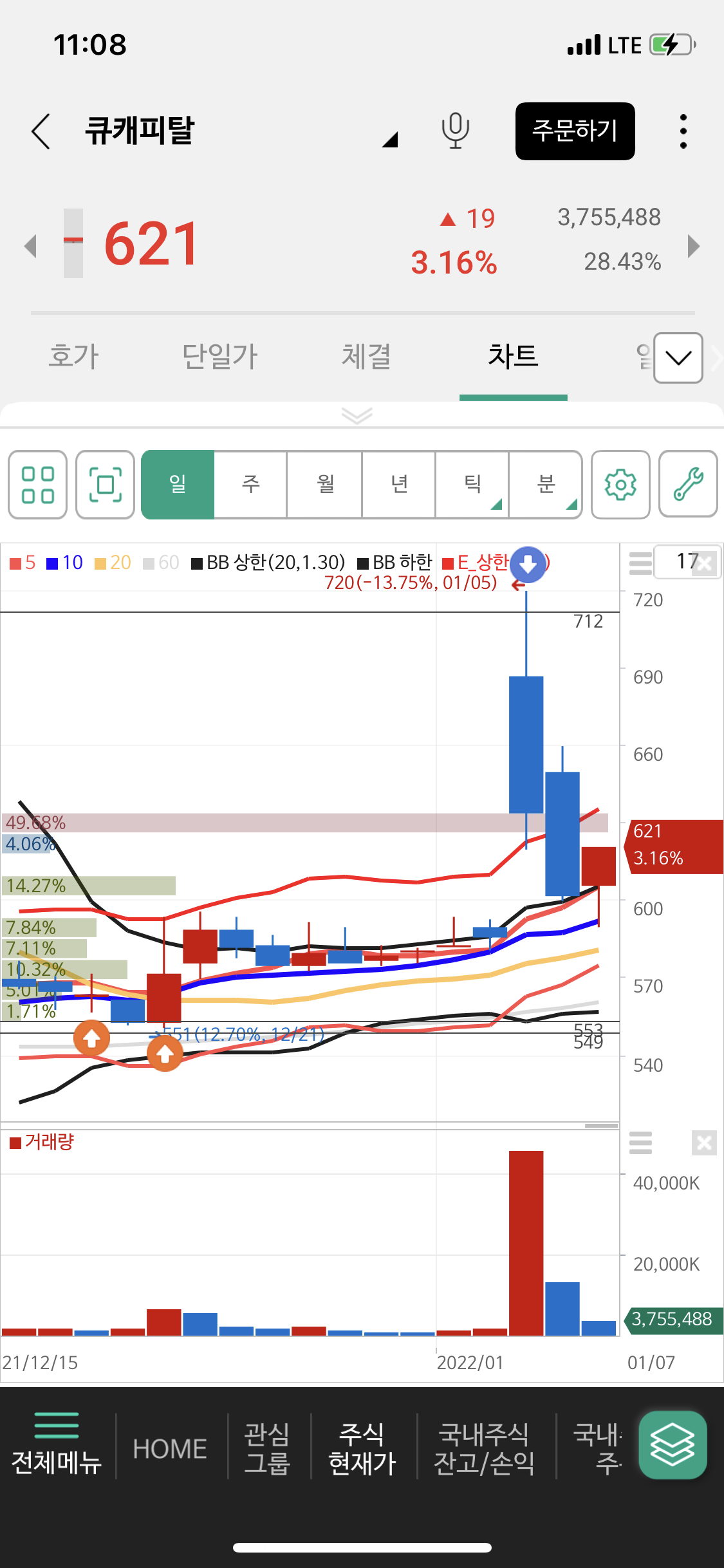Tap the current price tag 621 3.16%

[x=674, y=846]
